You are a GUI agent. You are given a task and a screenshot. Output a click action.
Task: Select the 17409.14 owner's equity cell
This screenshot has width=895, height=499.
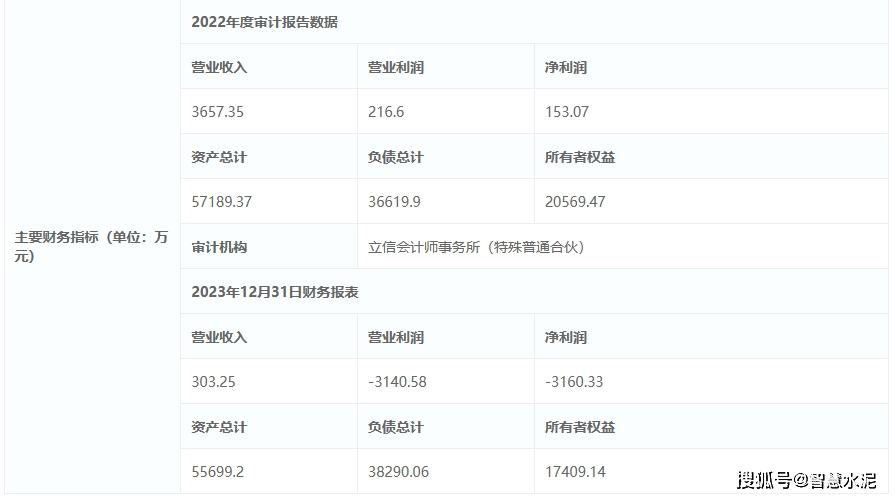(x=576, y=472)
